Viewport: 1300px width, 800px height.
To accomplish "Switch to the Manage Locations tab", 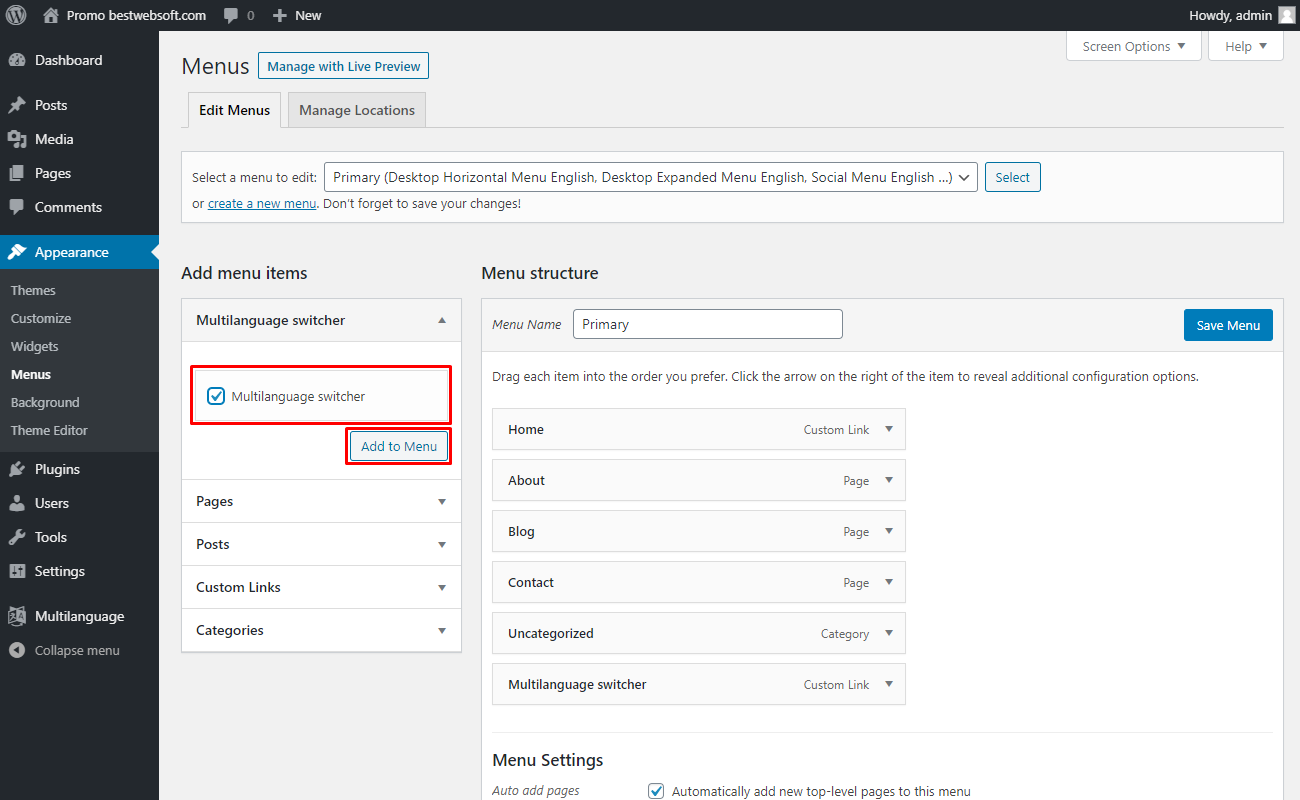I will pyautogui.click(x=357, y=110).
